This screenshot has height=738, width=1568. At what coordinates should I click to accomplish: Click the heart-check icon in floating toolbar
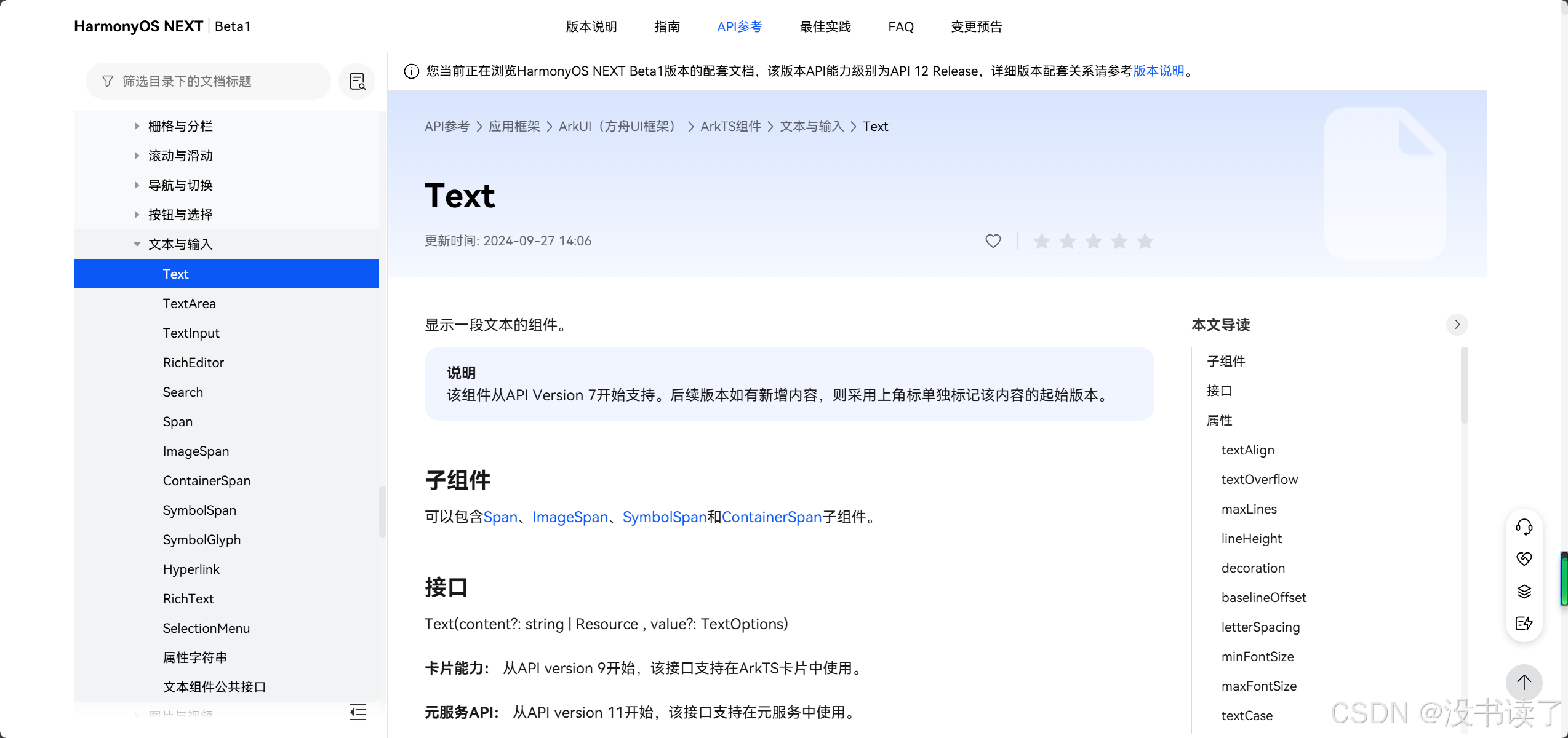click(1524, 558)
